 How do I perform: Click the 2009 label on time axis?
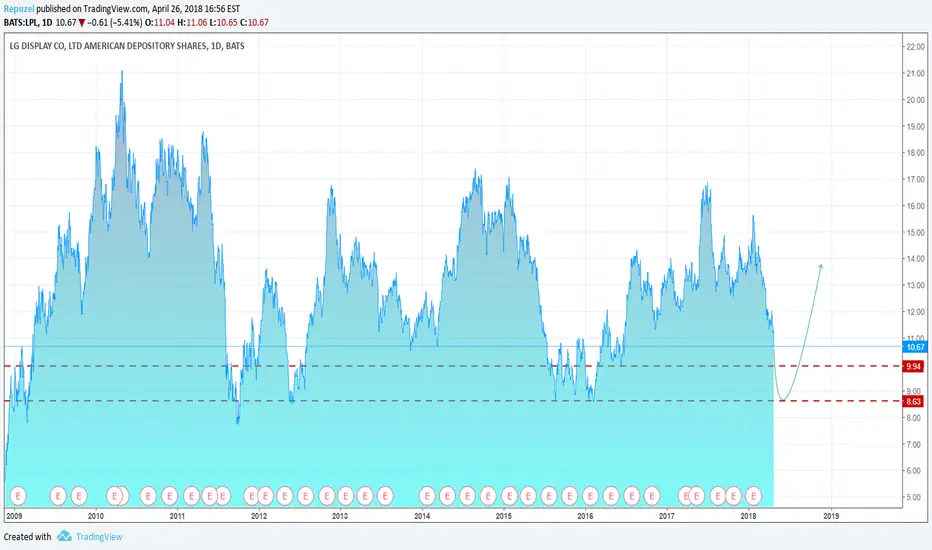click(x=14, y=516)
